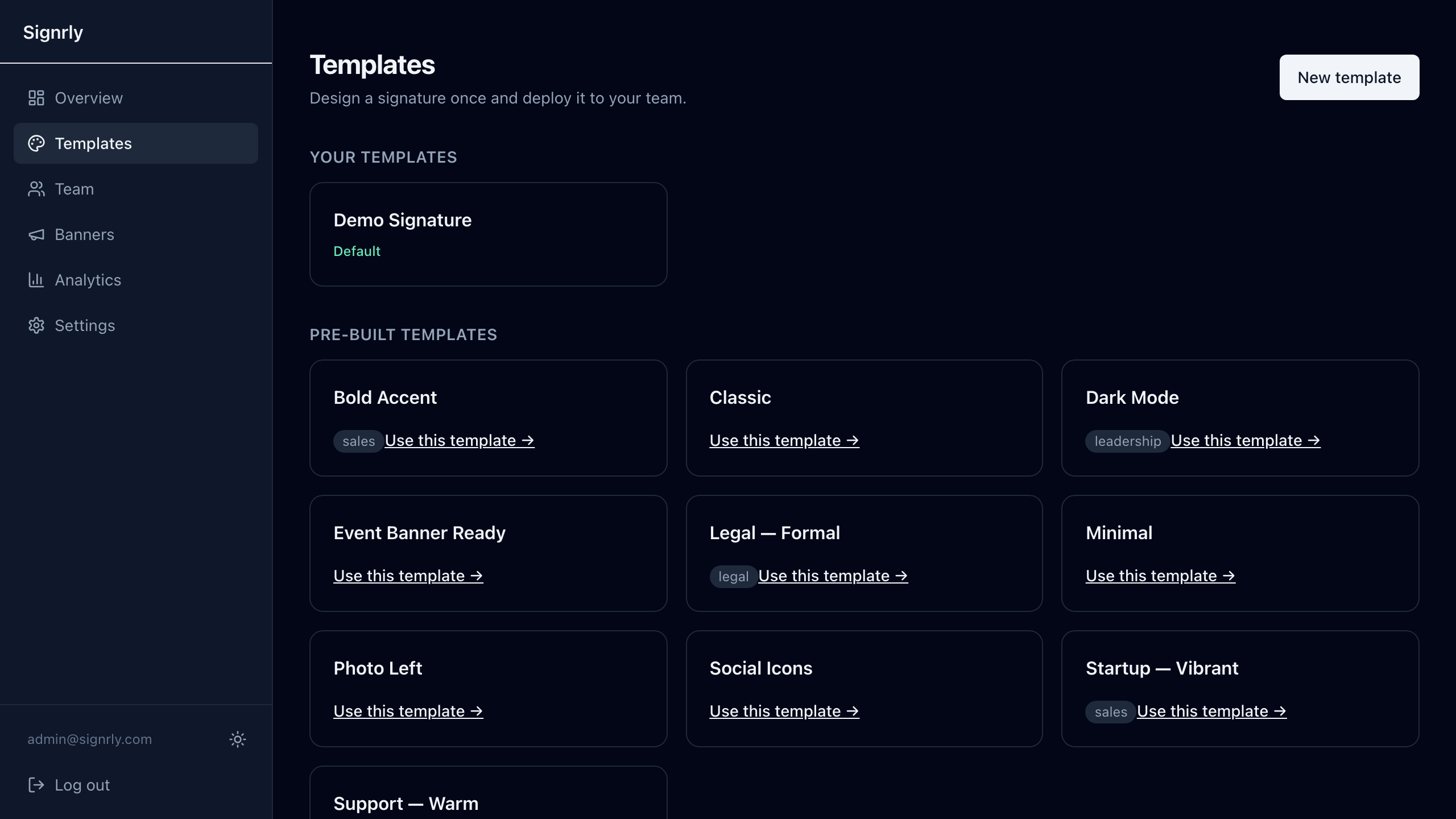Click the Event Banner Ready title

click(x=419, y=533)
